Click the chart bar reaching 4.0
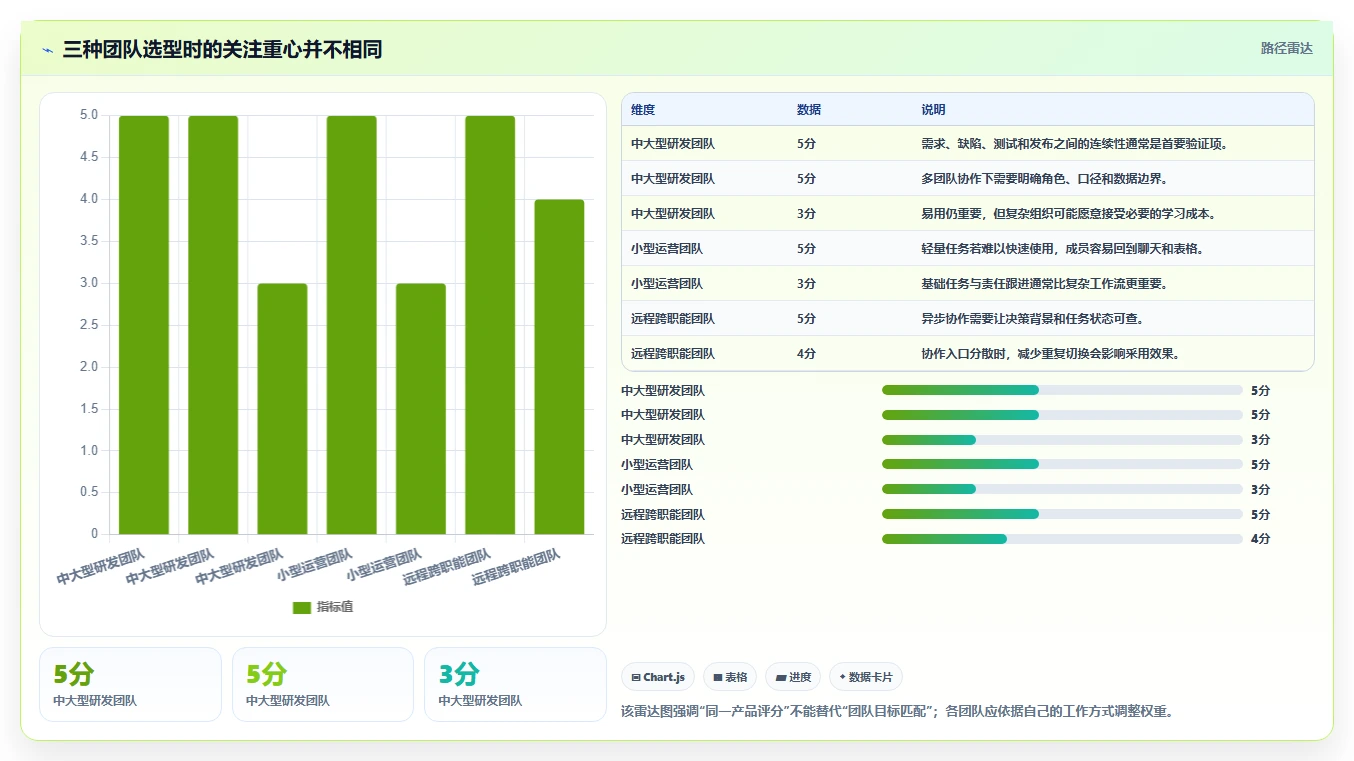The image size is (1354, 761). point(559,367)
